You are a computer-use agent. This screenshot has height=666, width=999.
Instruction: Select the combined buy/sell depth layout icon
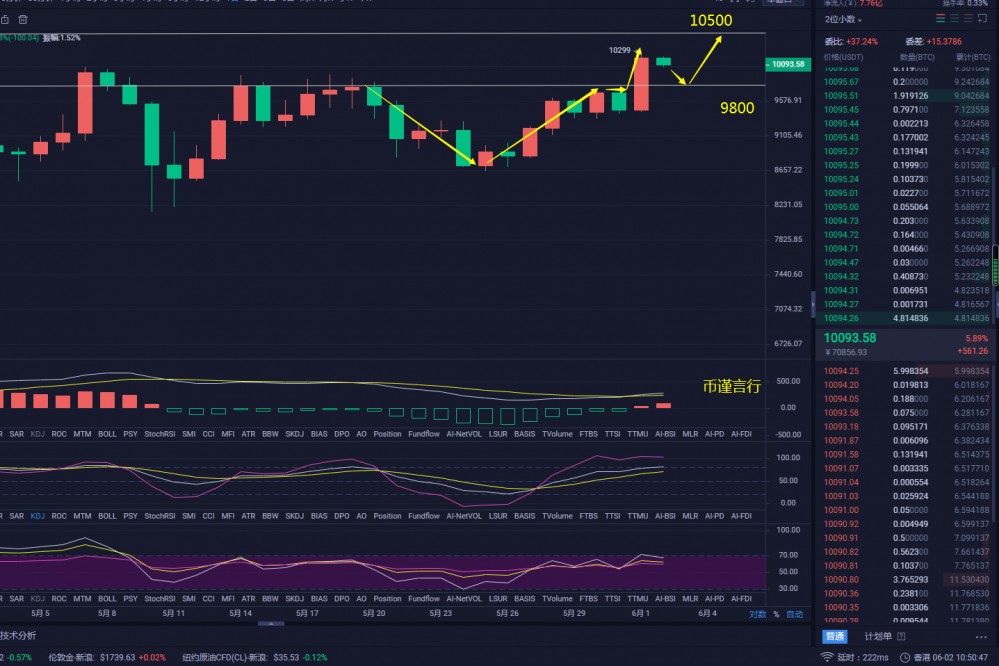[x=940, y=18]
